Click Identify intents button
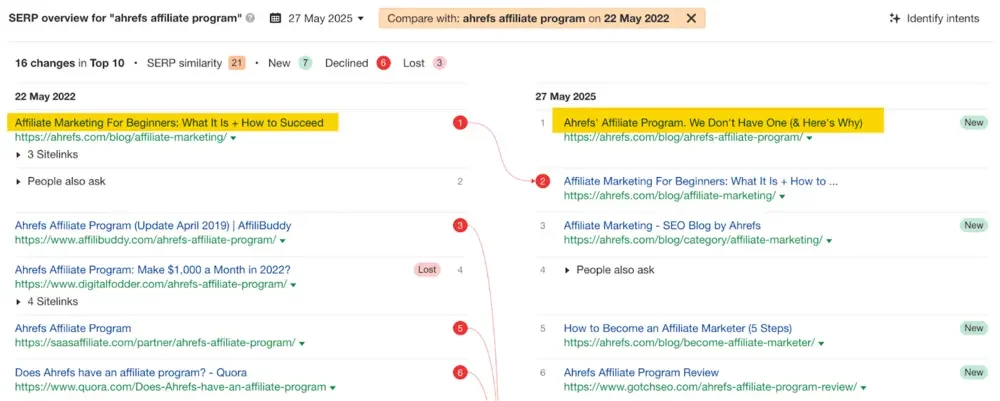This screenshot has width=1000, height=401. pyautogui.click(x=934, y=18)
